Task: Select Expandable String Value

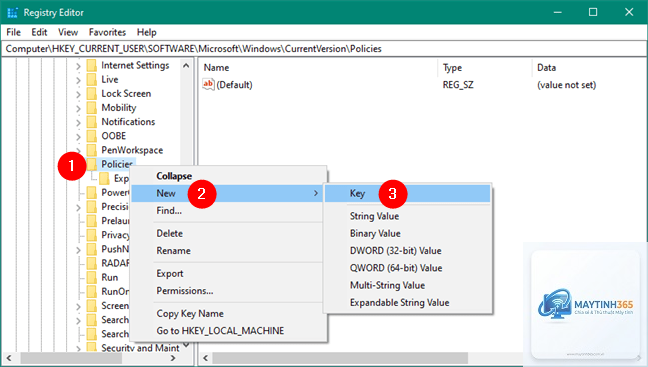Action: [407, 303]
